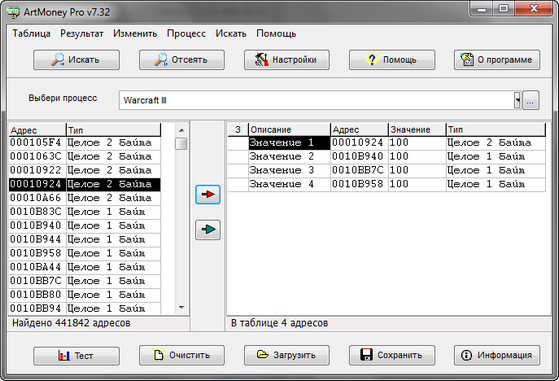
Task: Click the В таблице 4 адресов status text
Action: [x=280, y=323]
